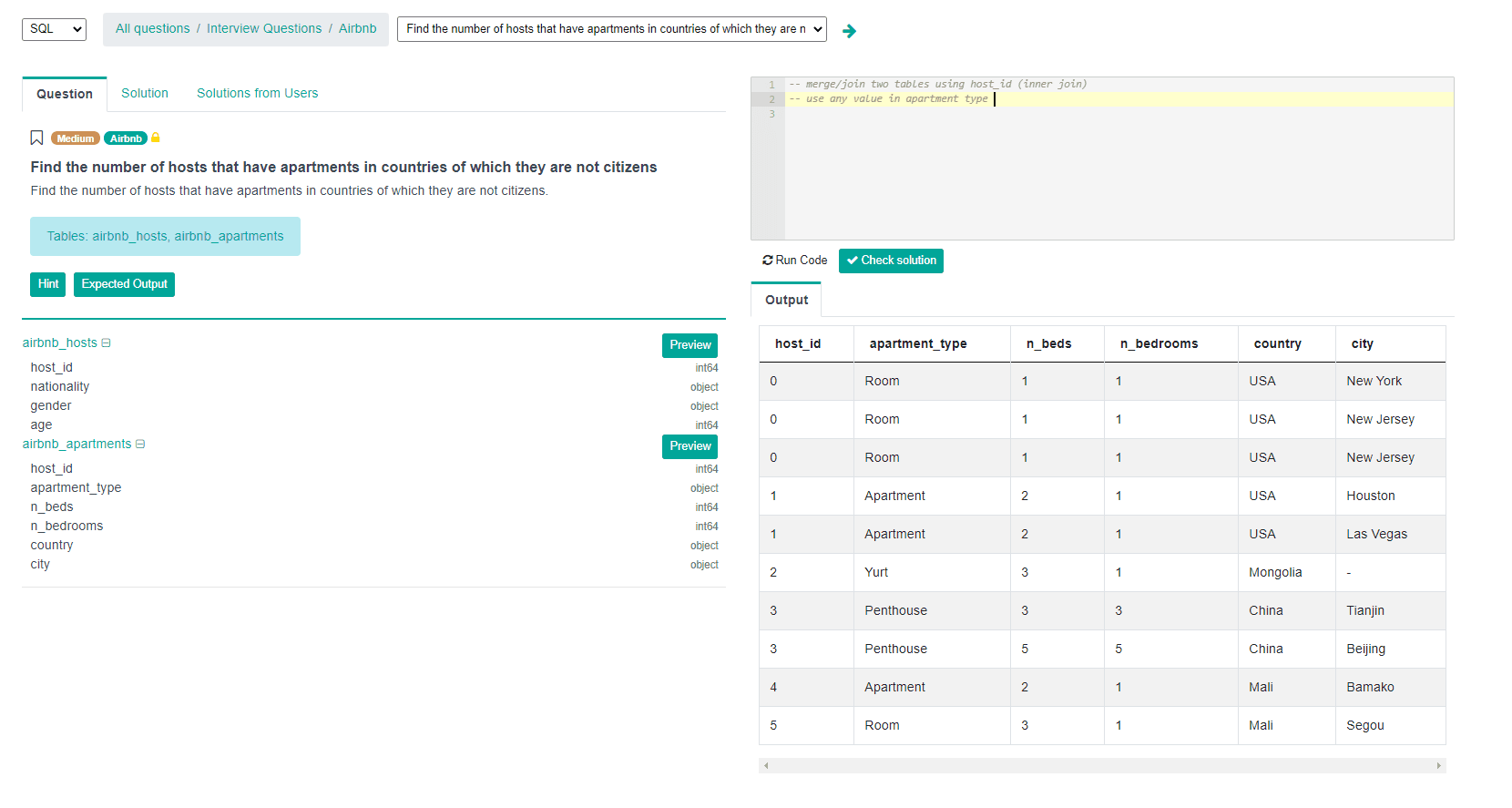Switch to the Solution tab

[x=144, y=93]
